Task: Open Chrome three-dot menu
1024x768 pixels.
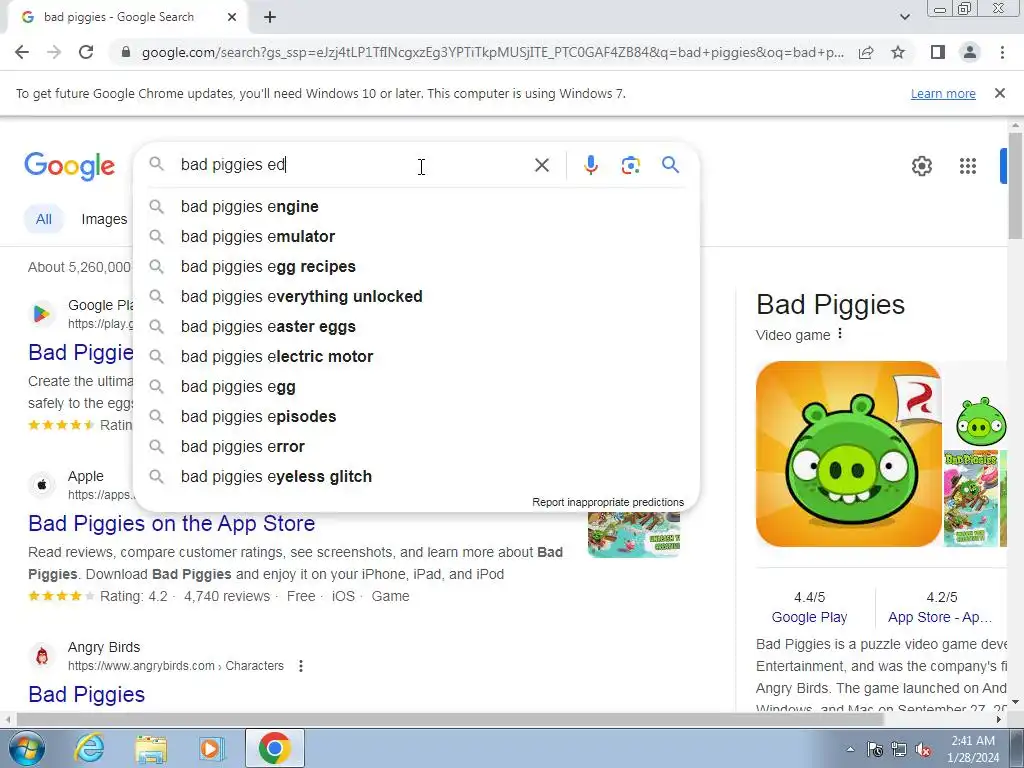Action: click(x=1002, y=52)
